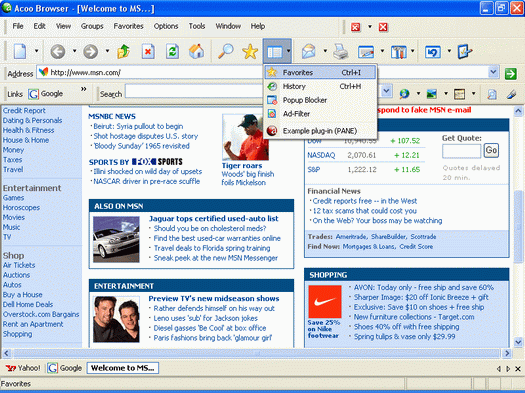Click the green Go arrow button
This screenshot has height=393, width=525.
(x=511, y=73)
